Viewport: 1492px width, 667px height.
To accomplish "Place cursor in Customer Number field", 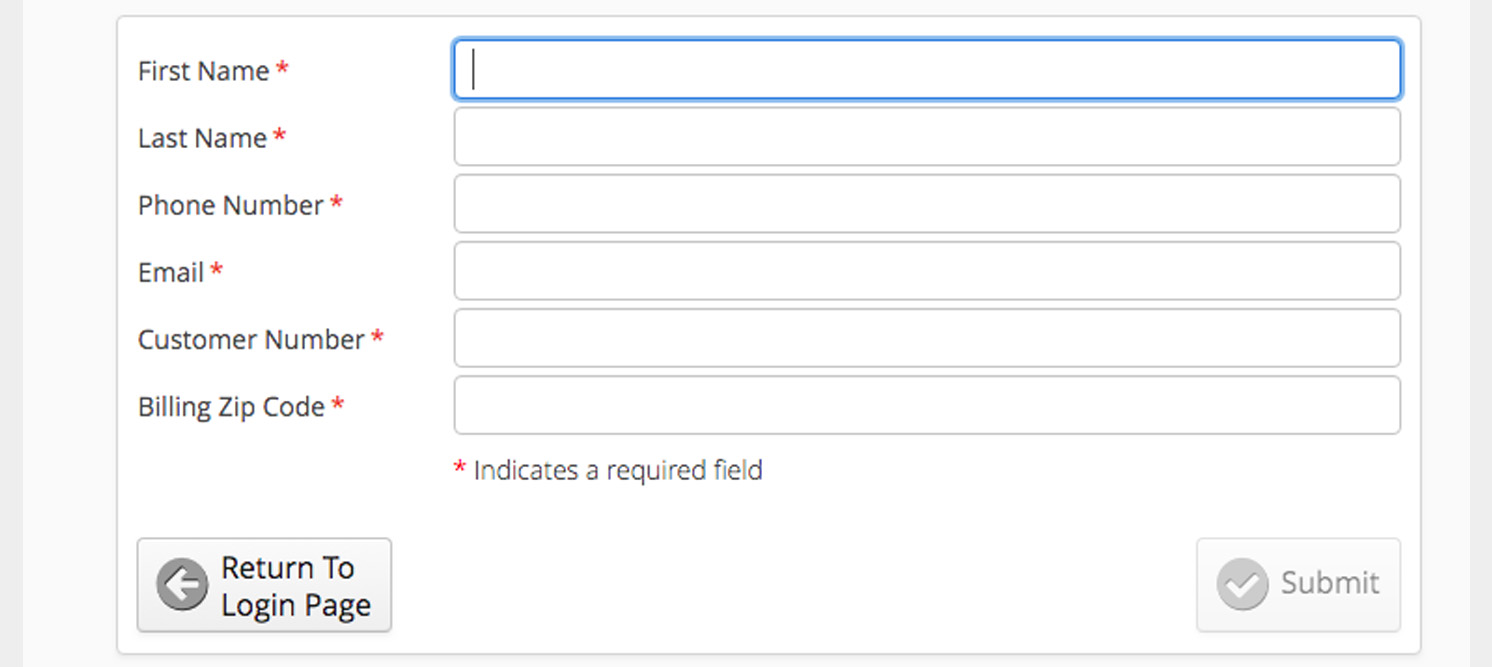I will 927,338.
